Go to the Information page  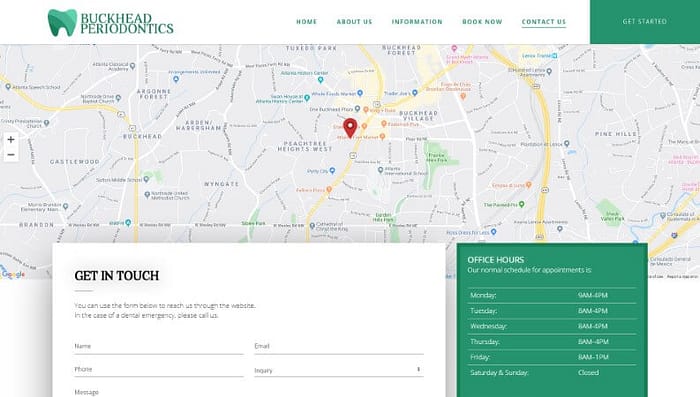click(417, 21)
